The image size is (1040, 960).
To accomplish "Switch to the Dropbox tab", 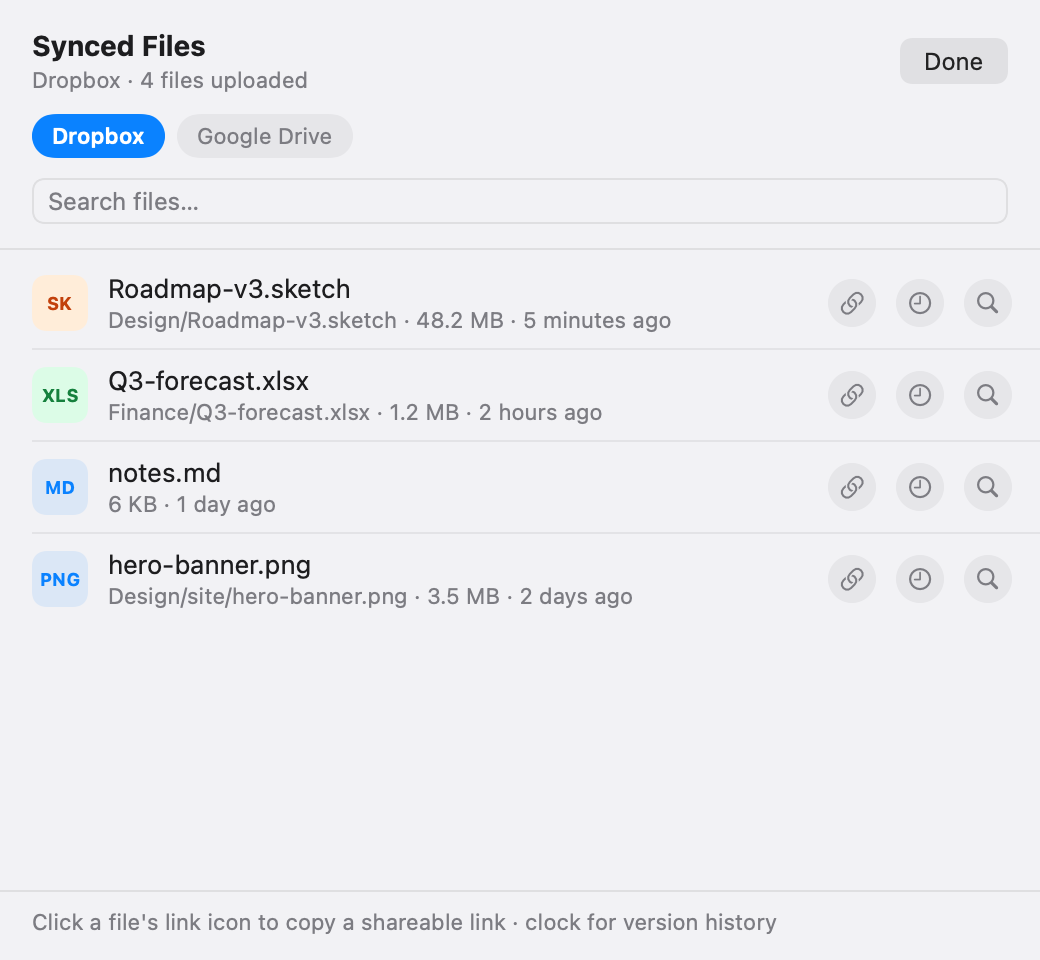I will pyautogui.click(x=98, y=136).
